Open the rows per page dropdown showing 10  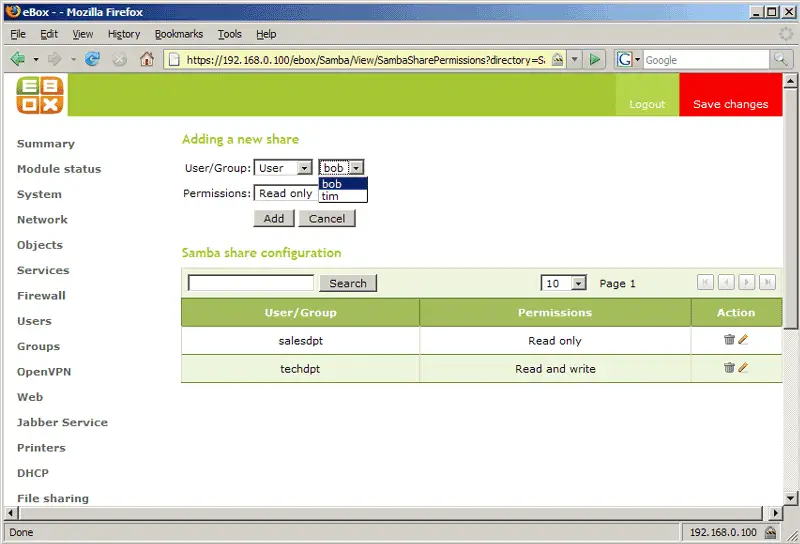(x=563, y=283)
